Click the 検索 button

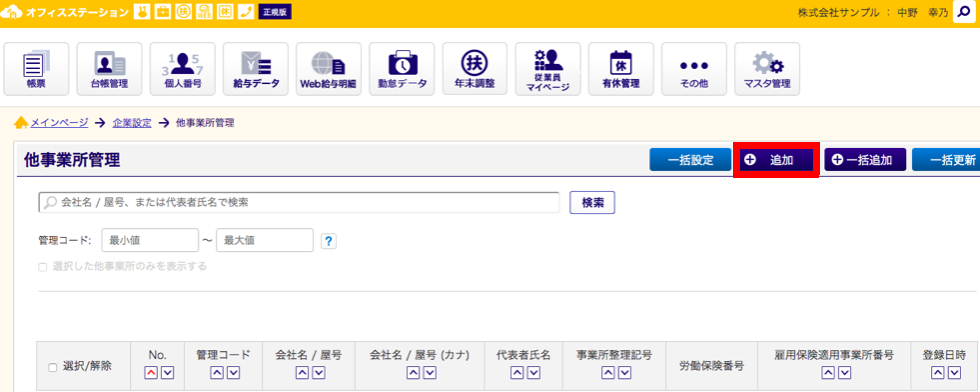[592, 203]
